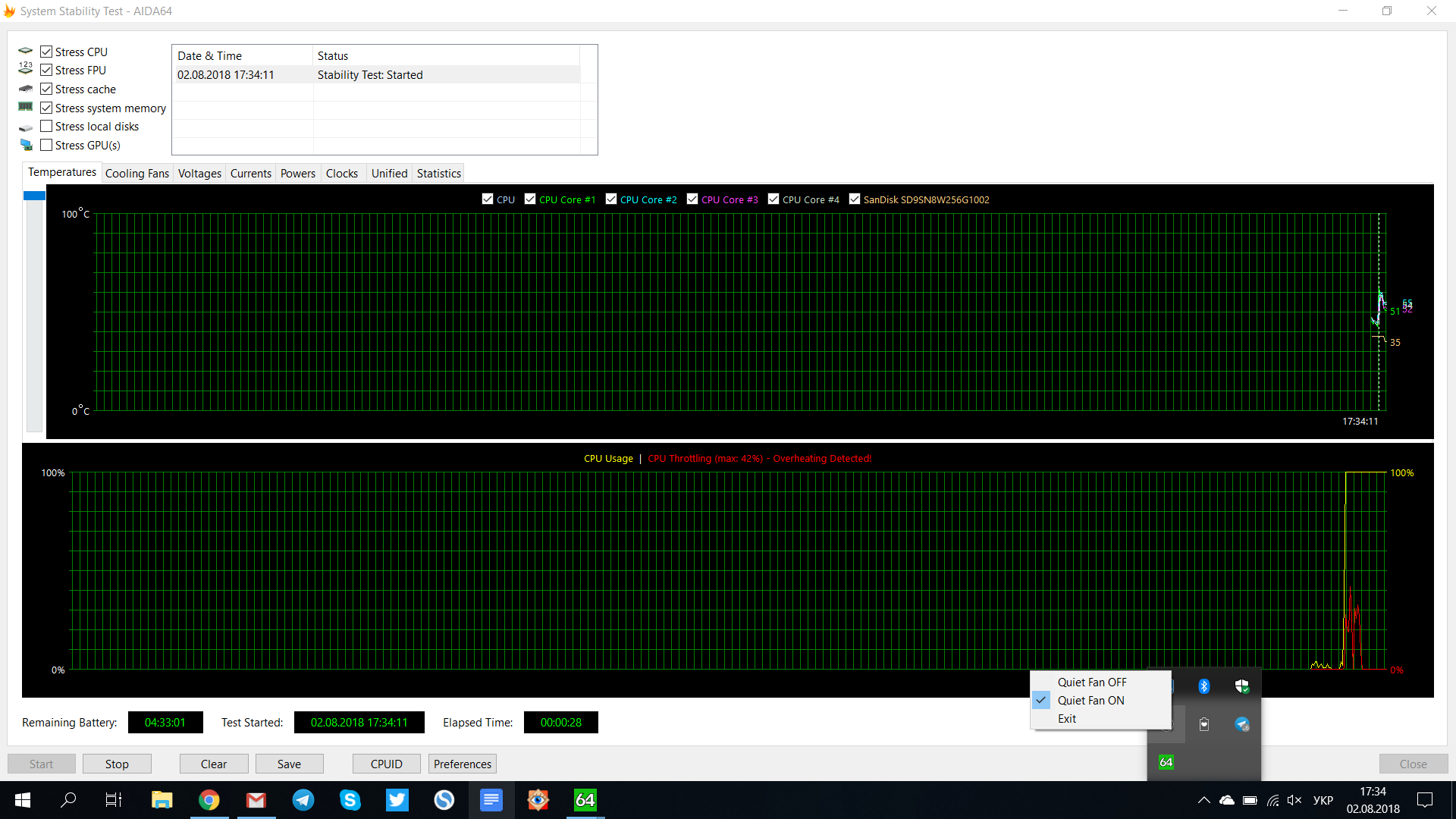Click the Preferences button
Image resolution: width=1456 pixels, height=819 pixels.
[x=462, y=764]
